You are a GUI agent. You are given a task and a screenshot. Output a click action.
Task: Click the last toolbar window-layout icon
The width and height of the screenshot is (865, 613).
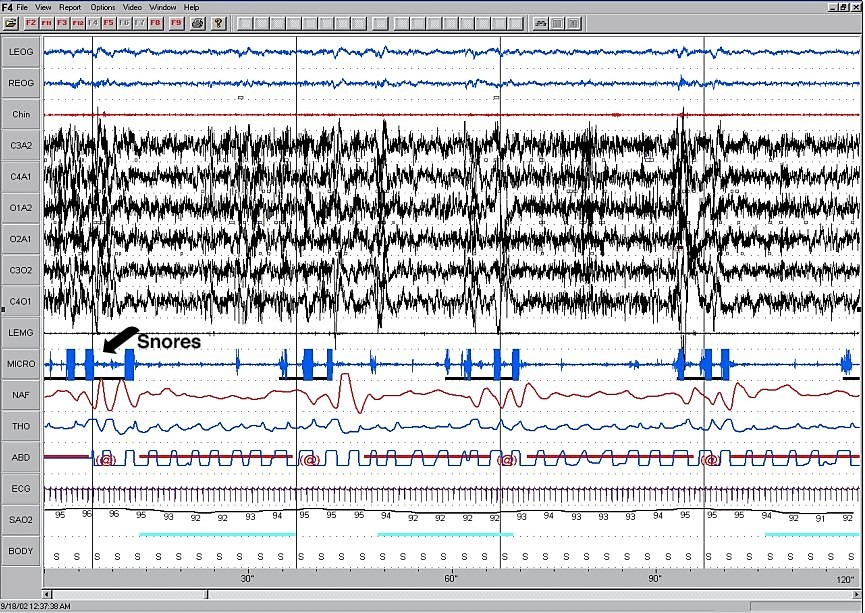click(x=574, y=23)
